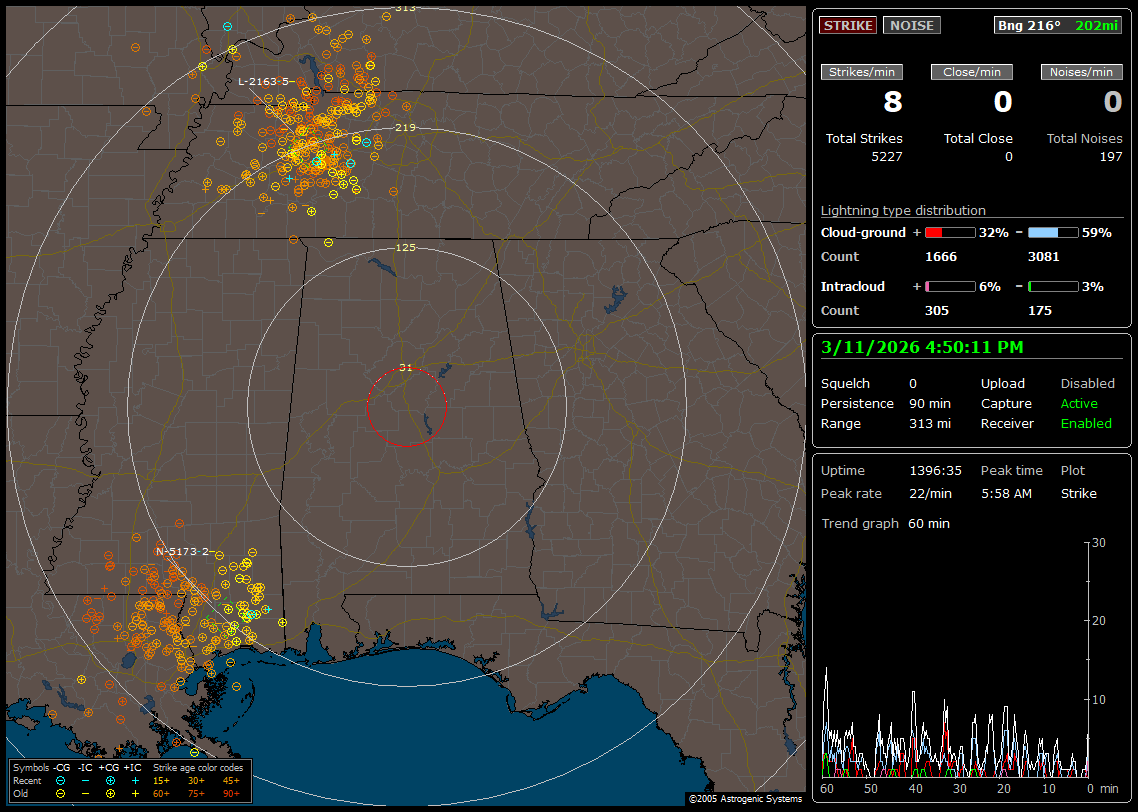Click the old -IC yellow dash symbol
The image size is (1138, 812).
[x=86, y=793]
